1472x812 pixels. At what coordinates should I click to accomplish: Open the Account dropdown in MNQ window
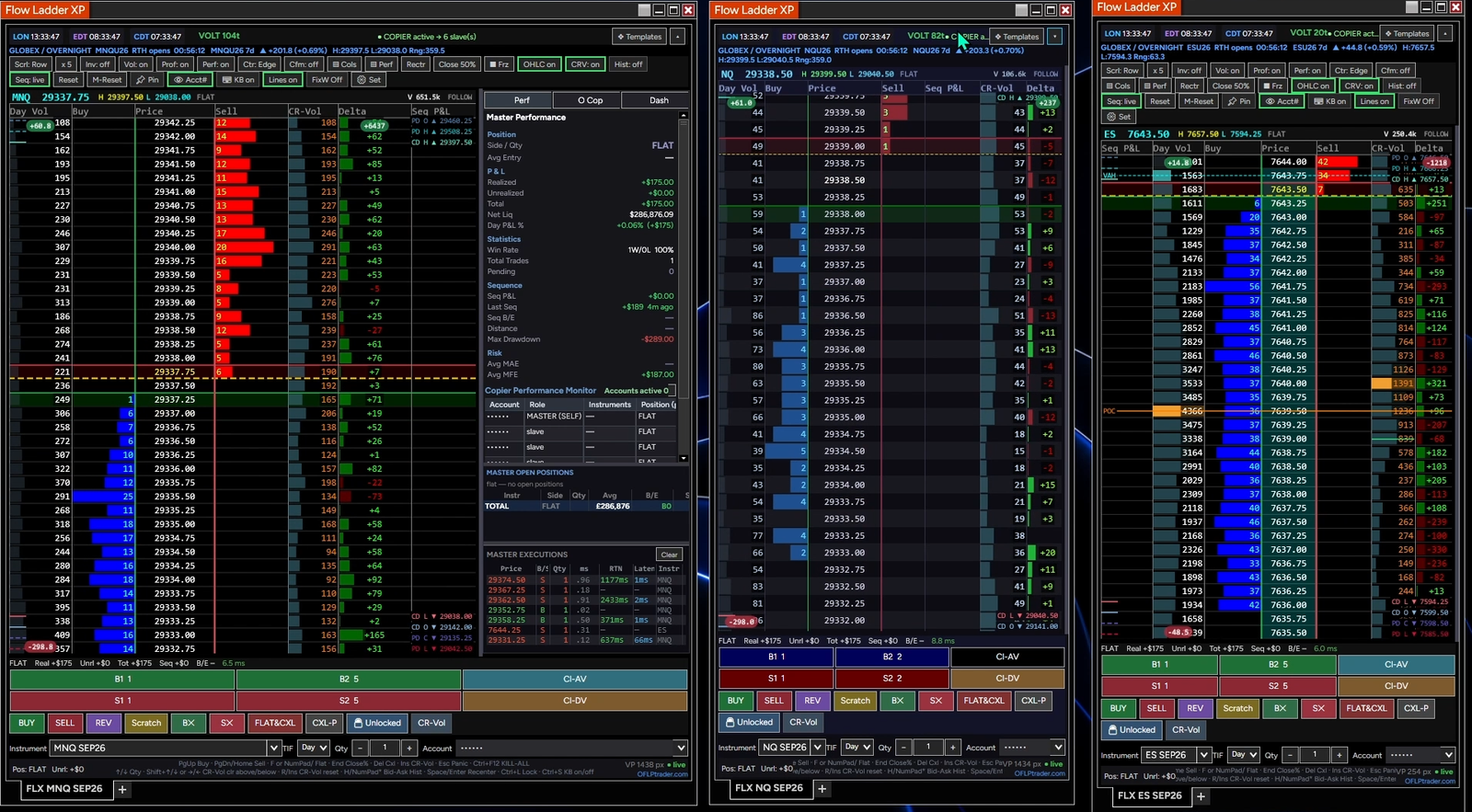(x=571, y=748)
